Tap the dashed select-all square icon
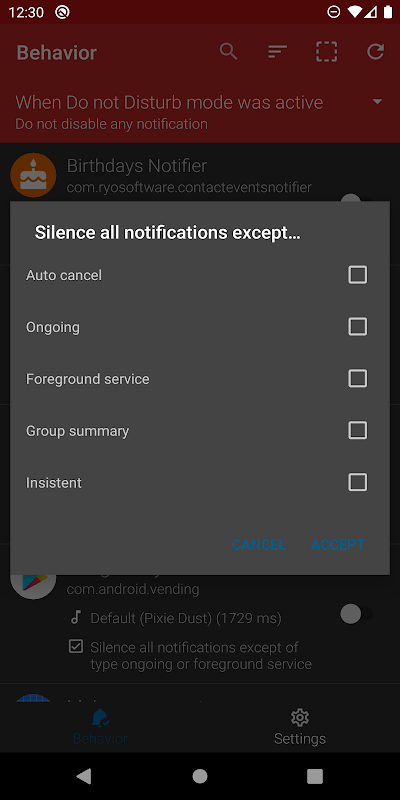Viewport: 400px width, 800px height. pos(327,52)
